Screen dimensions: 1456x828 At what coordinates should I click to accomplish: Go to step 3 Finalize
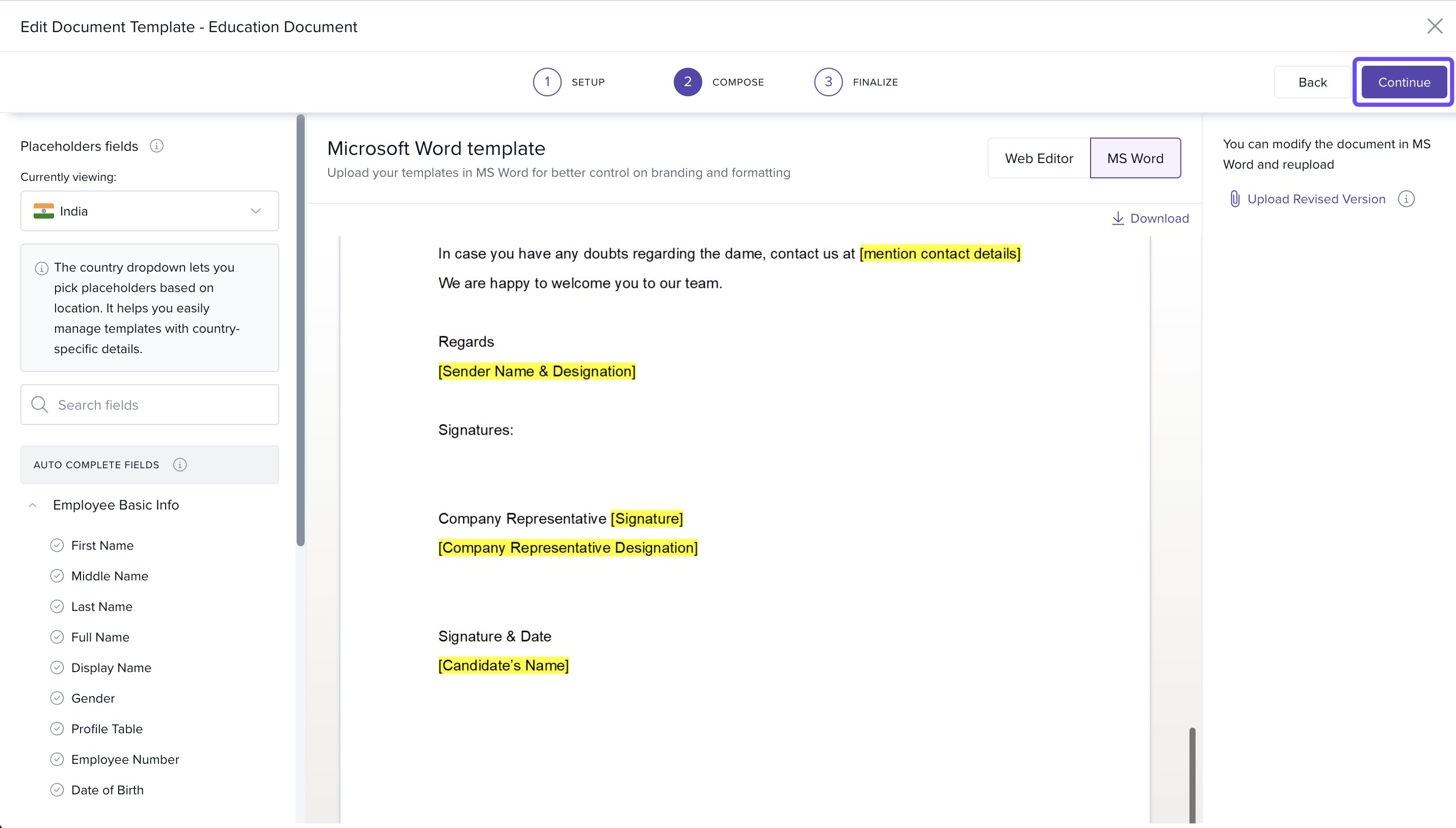pyautogui.click(x=828, y=82)
